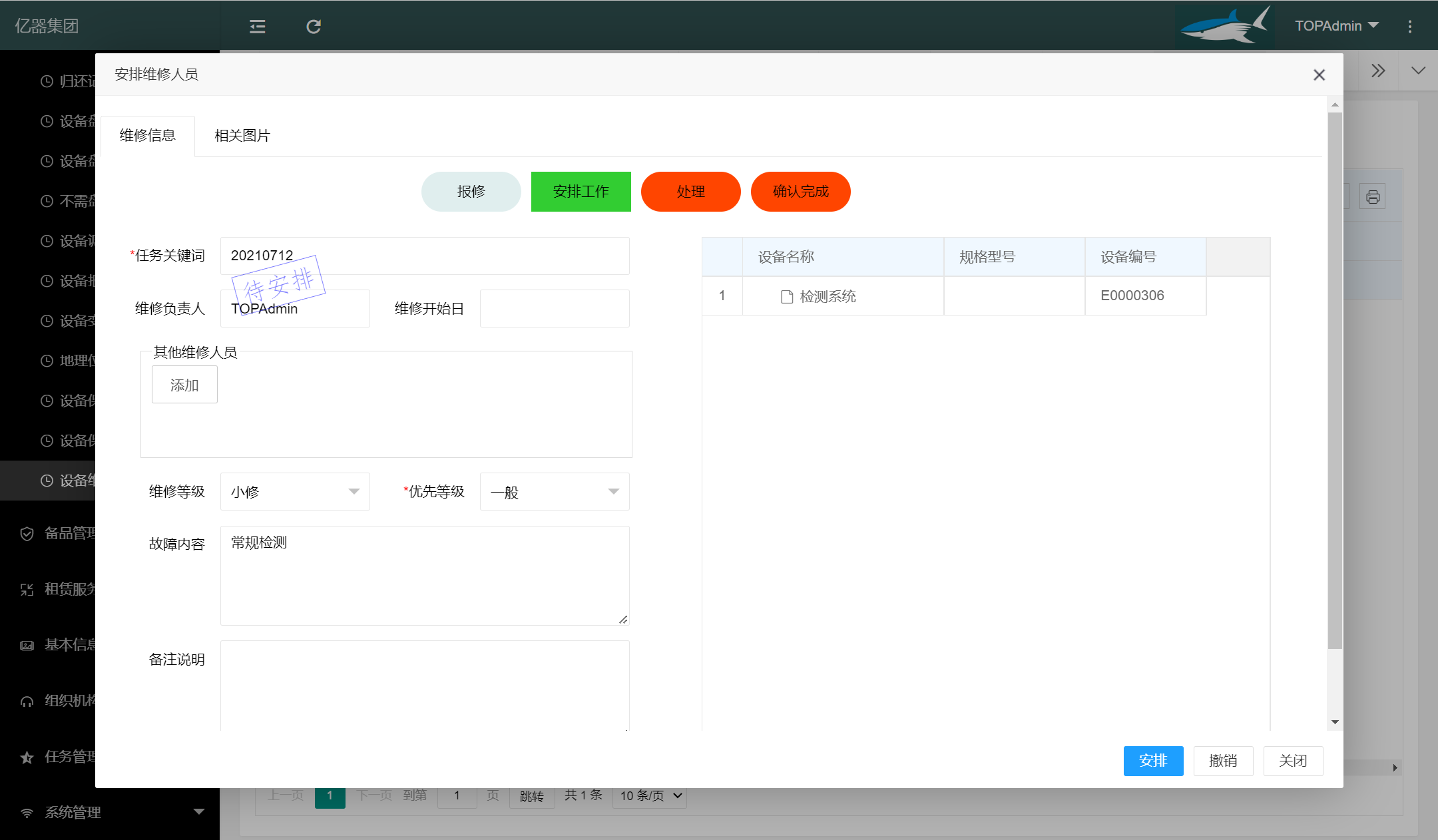1438x840 pixels.
Task: Select the 检测系统 table cell
Action: pos(843,296)
